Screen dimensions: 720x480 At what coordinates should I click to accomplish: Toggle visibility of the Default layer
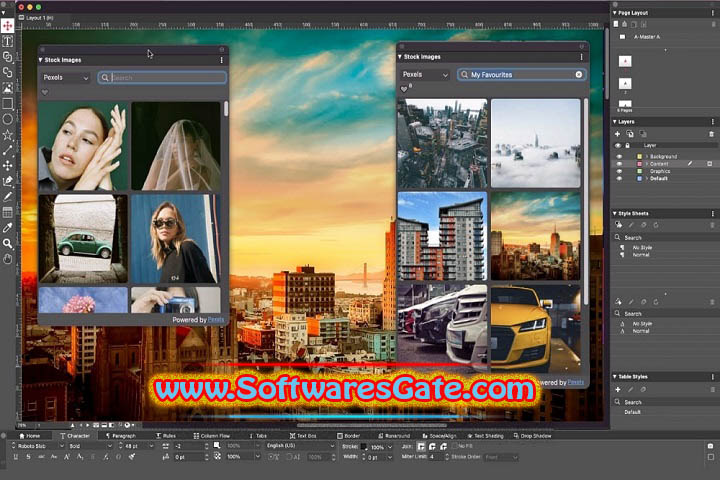[x=619, y=179]
